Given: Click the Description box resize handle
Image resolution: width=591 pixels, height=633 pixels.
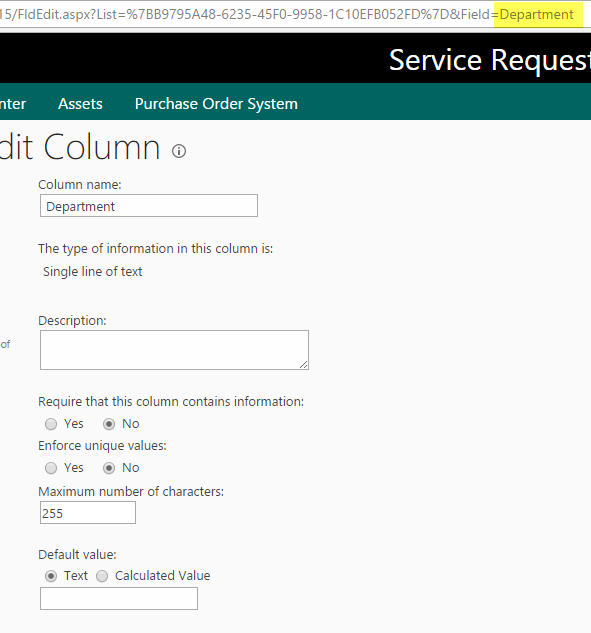Looking at the screenshot, I should click(x=304, y=365).
